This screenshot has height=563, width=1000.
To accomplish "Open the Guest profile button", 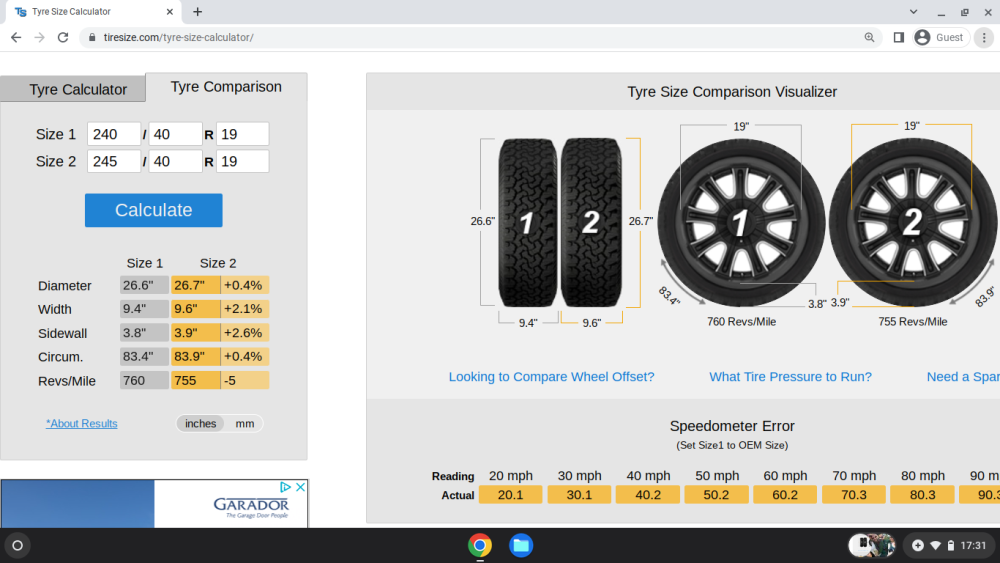I will pos(939,38).
